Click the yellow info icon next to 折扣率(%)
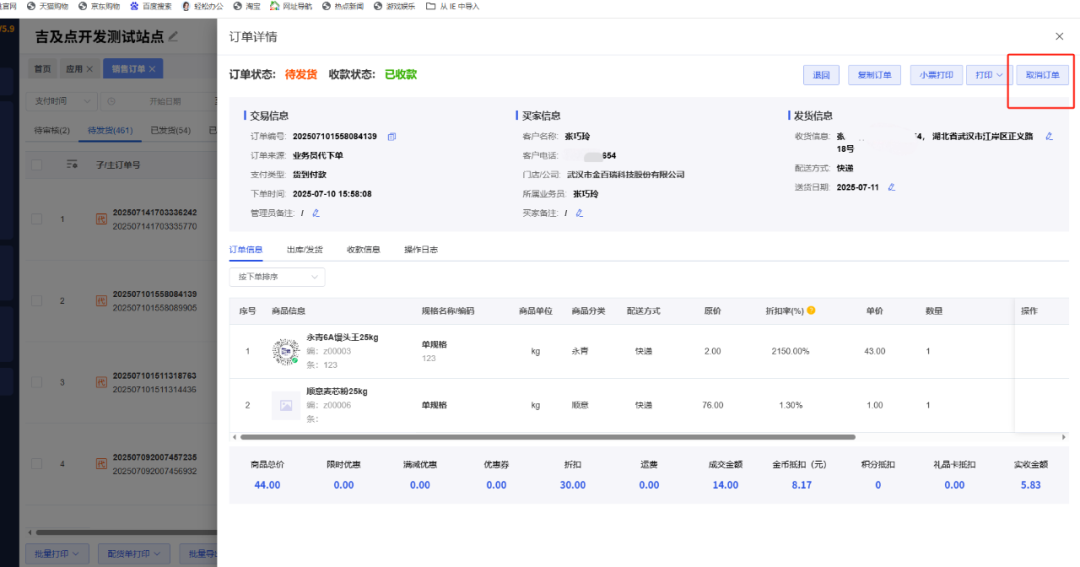The image size is (1080, 567). pos(811,311)
